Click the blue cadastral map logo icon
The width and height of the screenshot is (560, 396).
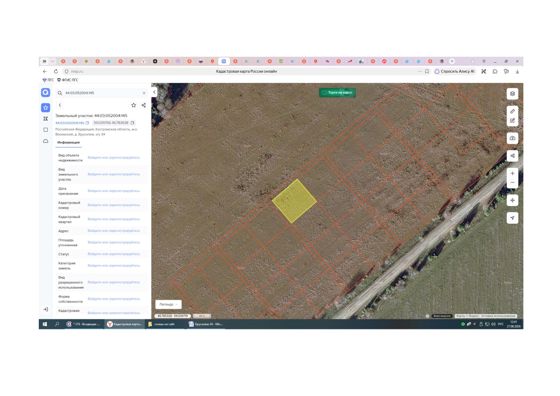coord(45,92)
